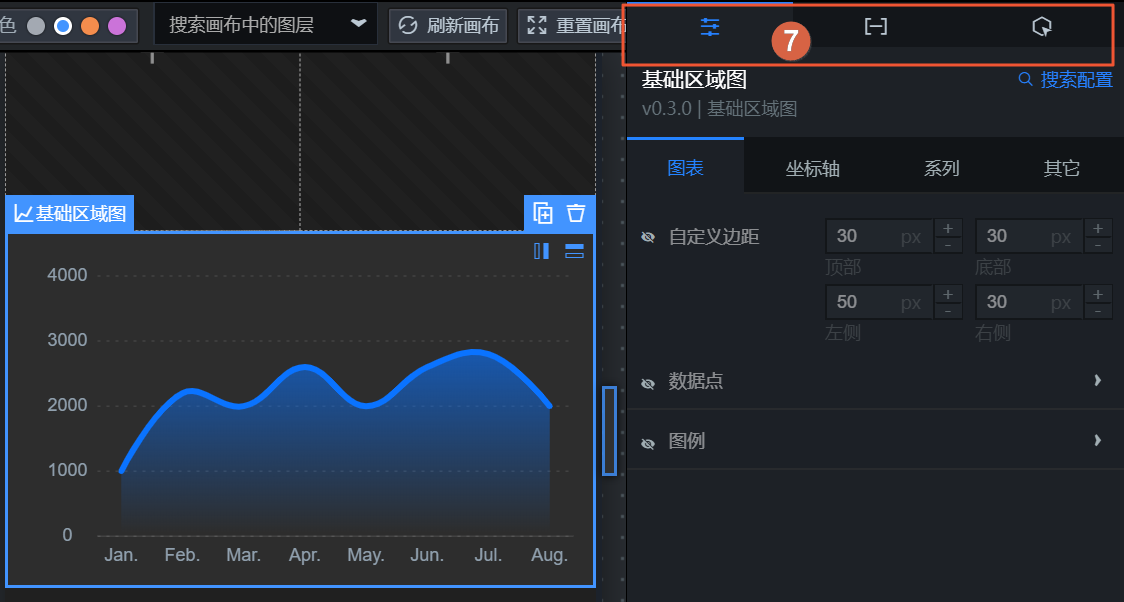Image resolution: width=1124 pixels, height=602 pixels.
Task: Click the trash icon to delete 基础区域图
Action: [576, 213]
